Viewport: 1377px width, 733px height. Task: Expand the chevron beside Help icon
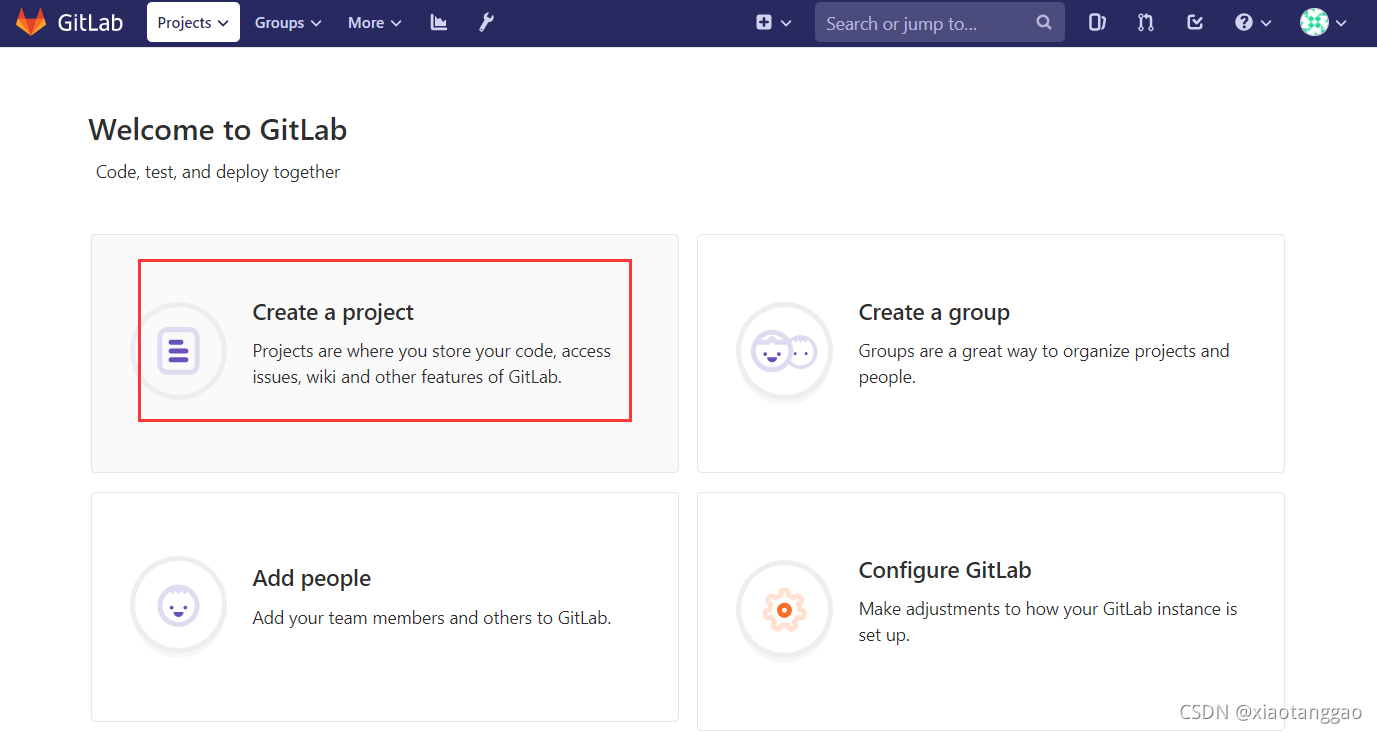pos(1266,23)
